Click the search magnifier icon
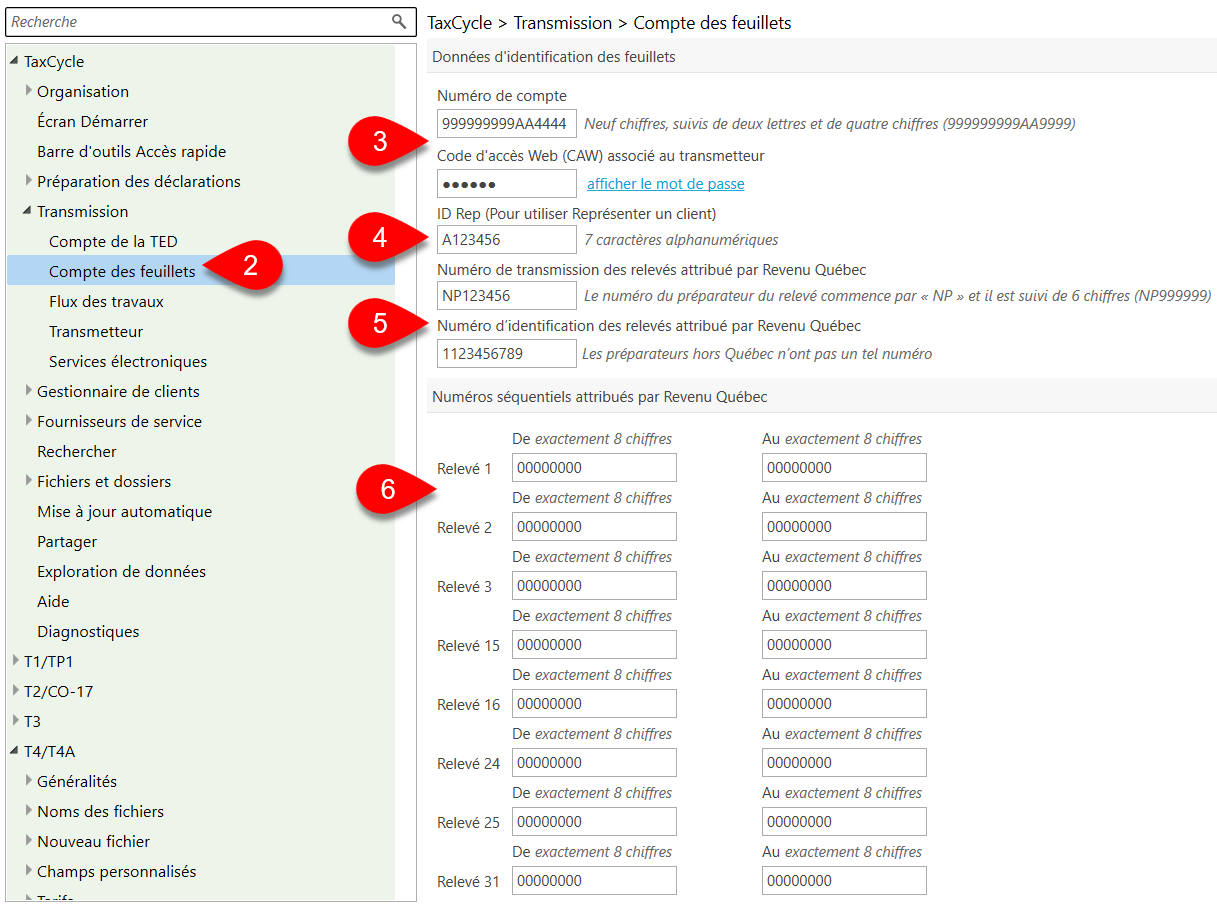Screen dimensions: 1217x905 [x=399, y=21]
